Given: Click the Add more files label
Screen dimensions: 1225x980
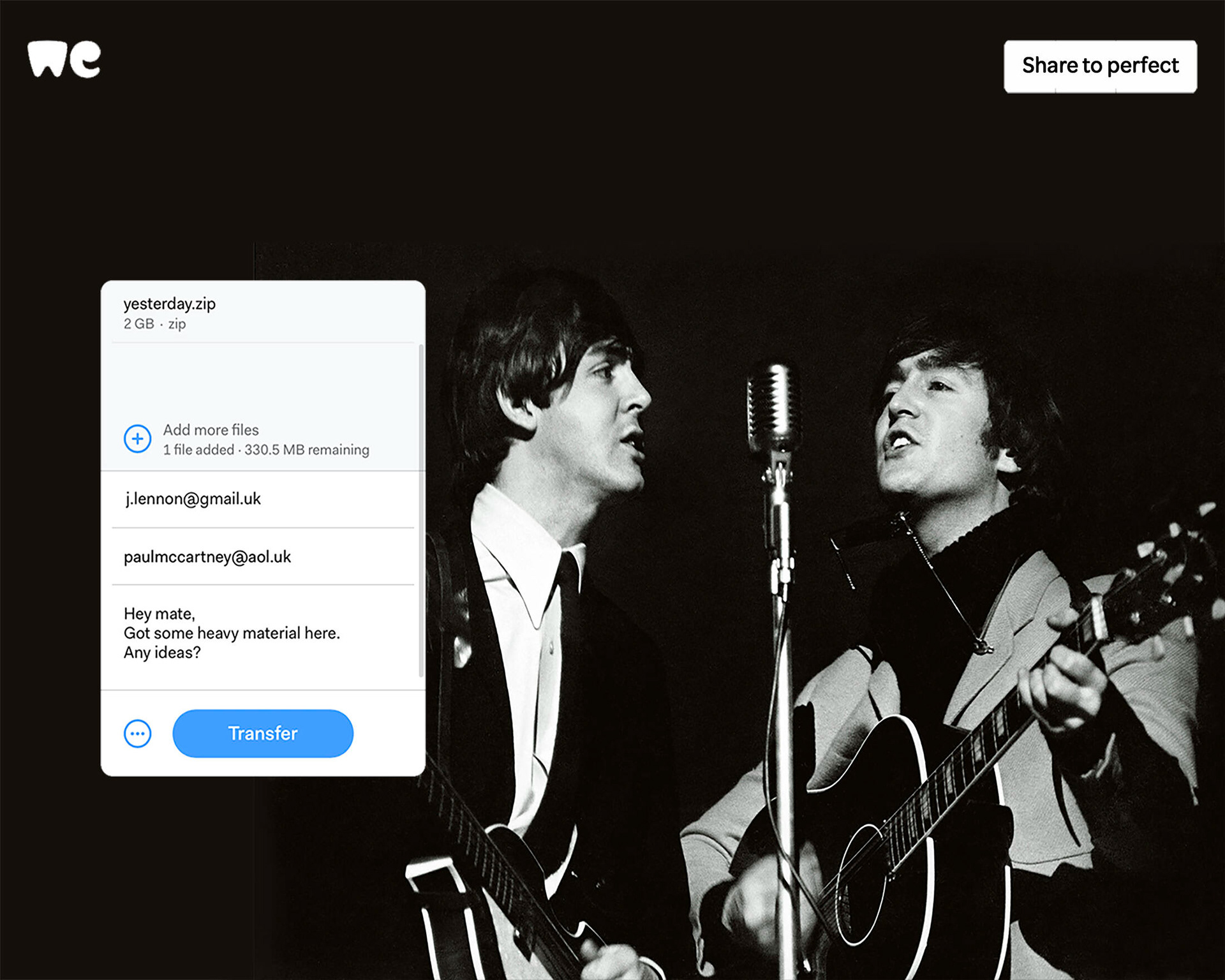Looking at the screenshot, I should tap(211, 430).
